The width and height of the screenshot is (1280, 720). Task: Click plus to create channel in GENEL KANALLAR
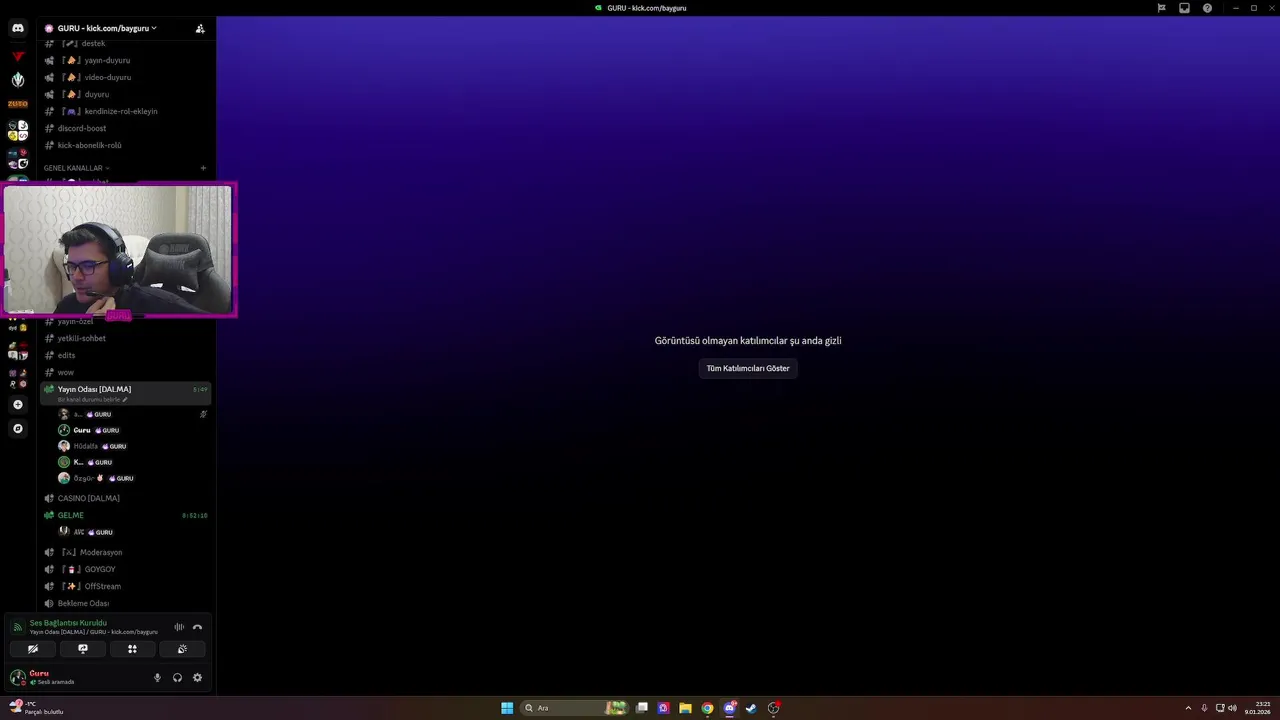tap(203, 168)
